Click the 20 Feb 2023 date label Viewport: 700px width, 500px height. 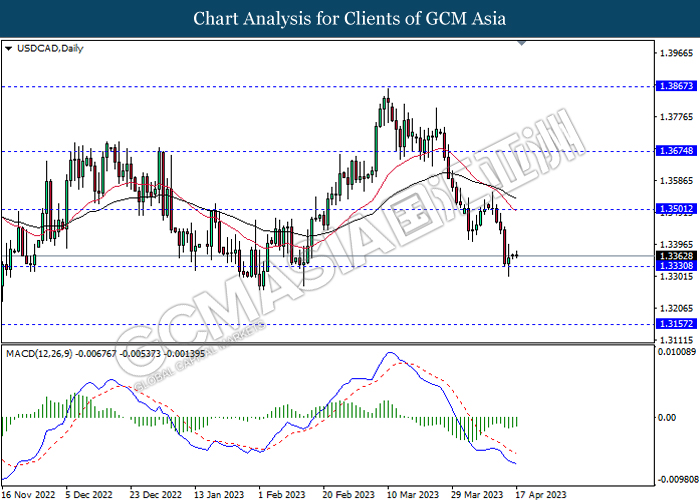[x=349, y=494]
